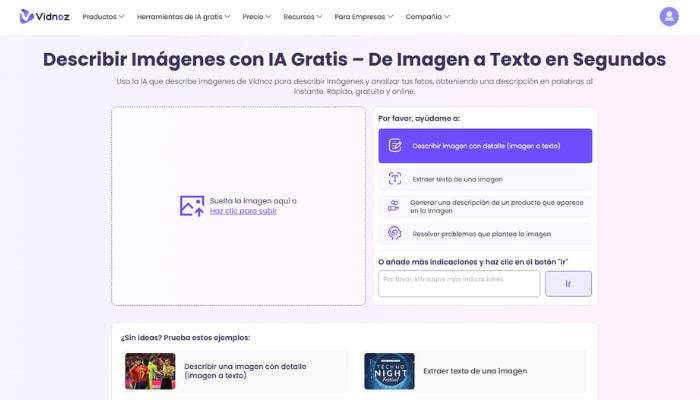Click the image upload icon in drop zone

(192, 206)
